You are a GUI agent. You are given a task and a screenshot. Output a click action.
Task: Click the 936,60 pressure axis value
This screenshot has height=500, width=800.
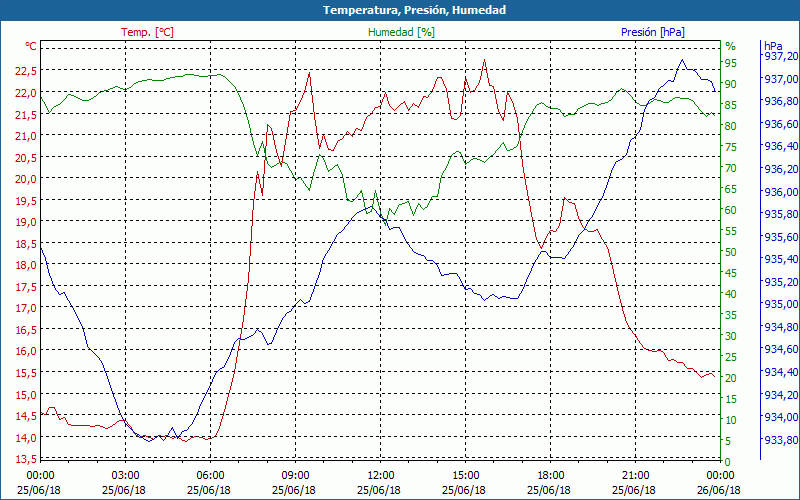[780, 124]
